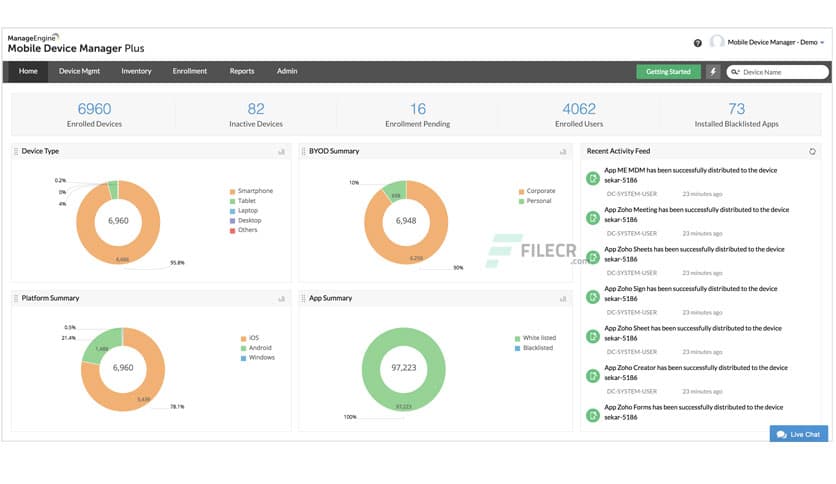Click the Zoho Sheet activity status icon
Image resolution: width=836 pixels, height=484 pixels.
(x=593, y=336)
